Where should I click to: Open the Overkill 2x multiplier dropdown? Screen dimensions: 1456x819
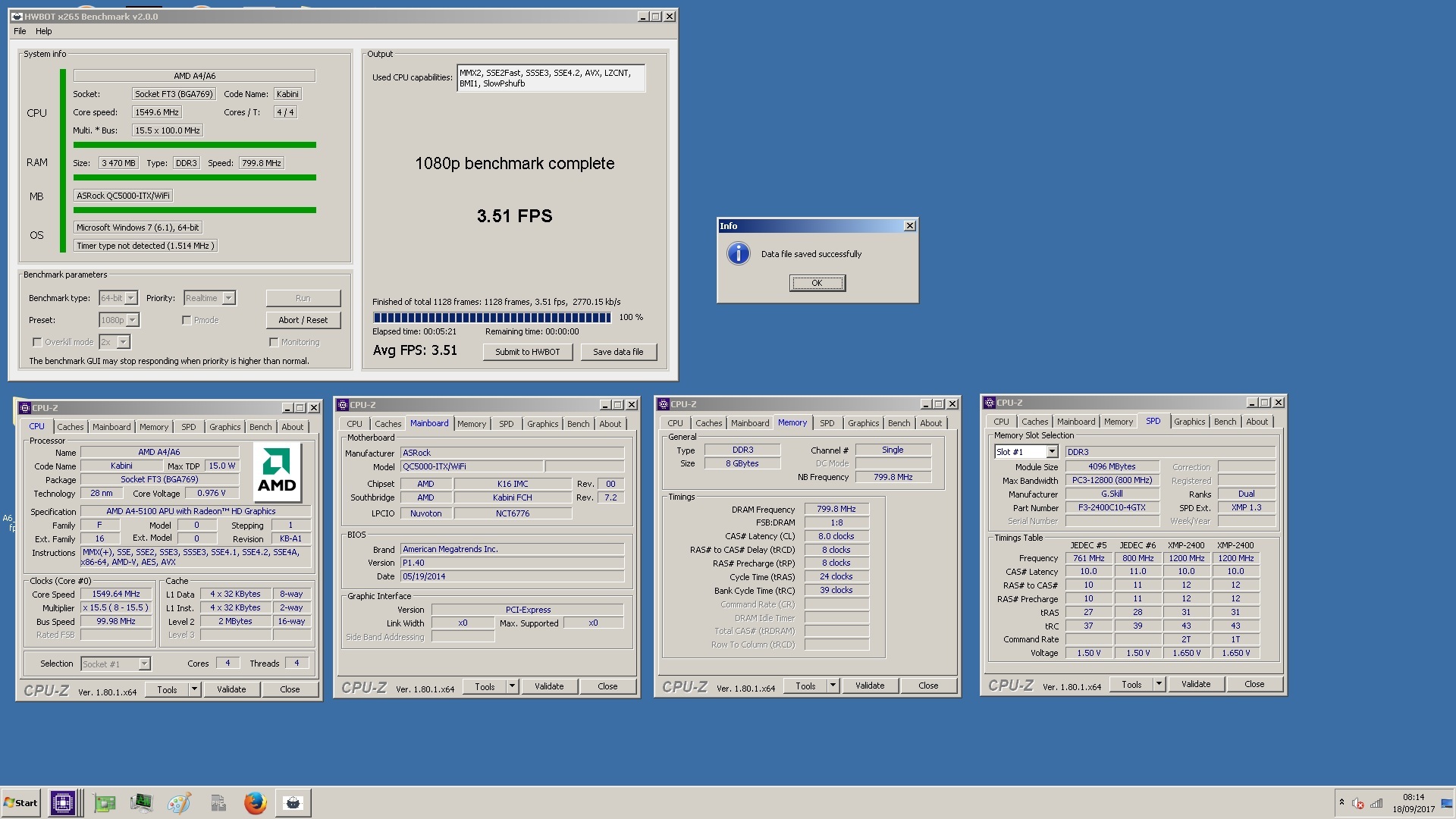[124, 342]
